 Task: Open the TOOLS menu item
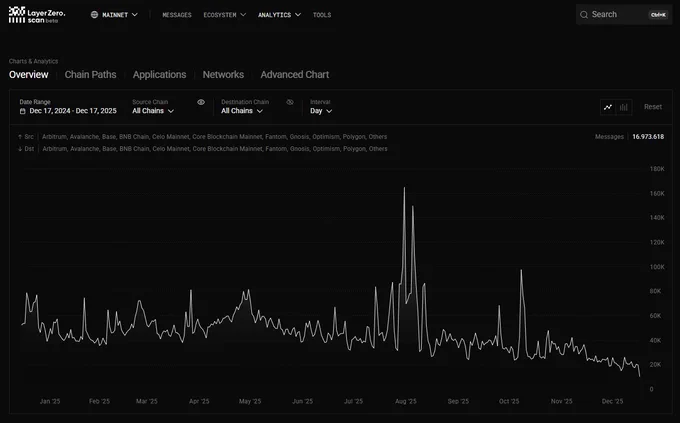pyautogui.click(x=322, y=15)
